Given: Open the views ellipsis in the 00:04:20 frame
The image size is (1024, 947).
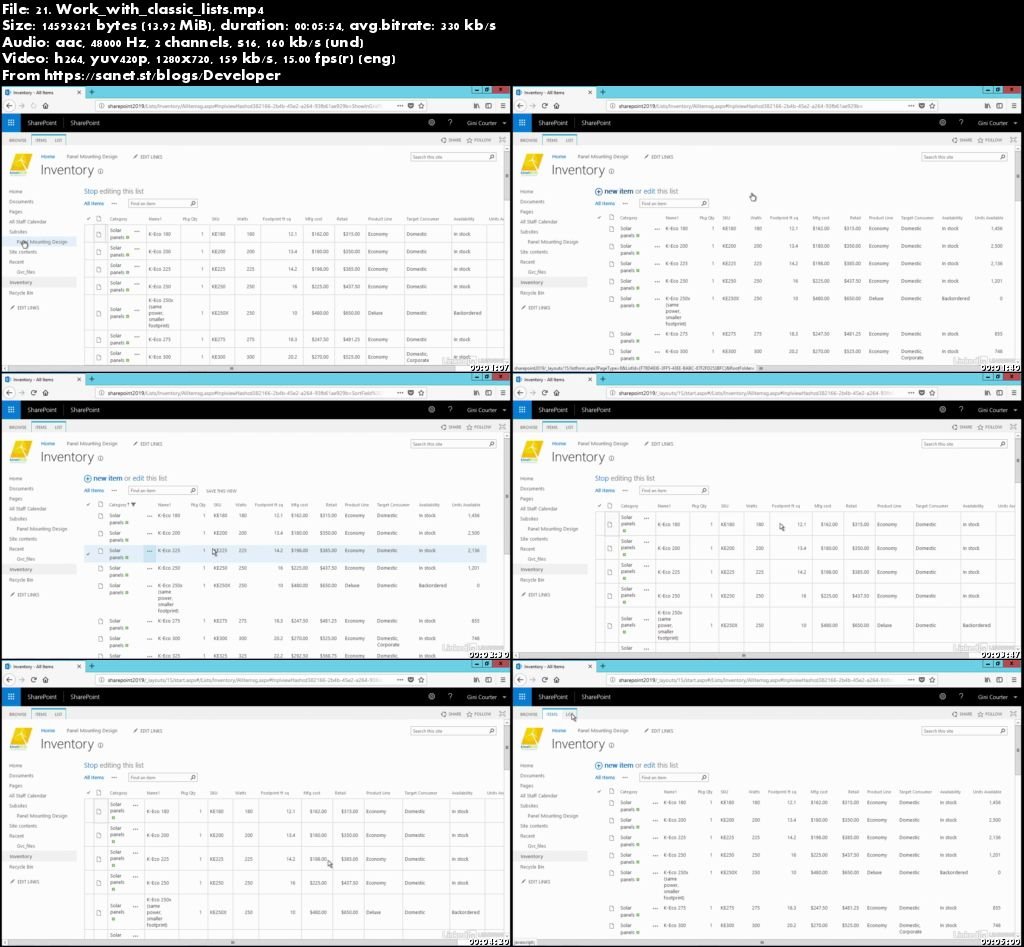Looking at the screenshot, I should click(114, 777).
